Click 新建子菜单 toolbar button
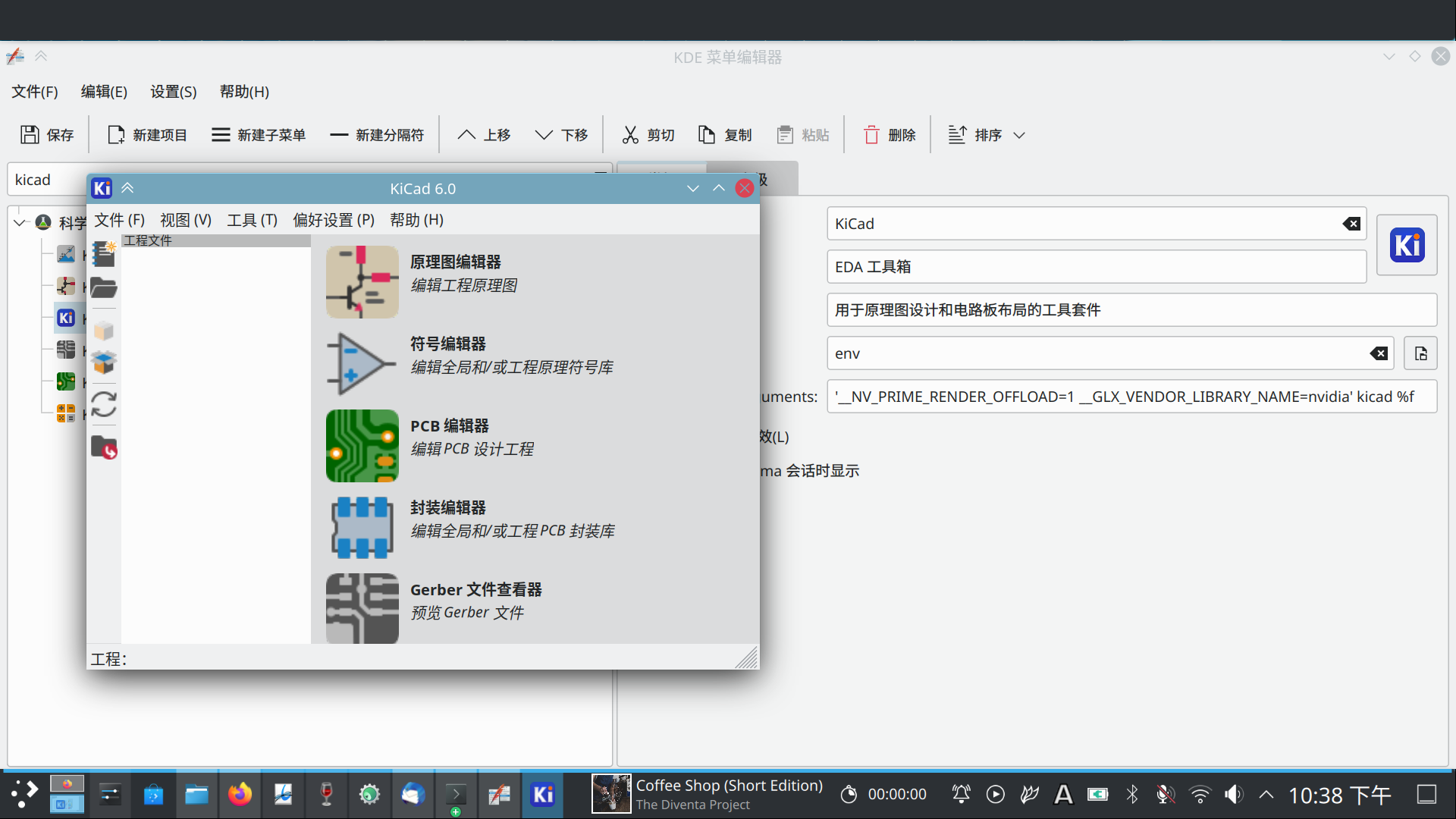1456x819 pixels. click(x=259, y=135)
